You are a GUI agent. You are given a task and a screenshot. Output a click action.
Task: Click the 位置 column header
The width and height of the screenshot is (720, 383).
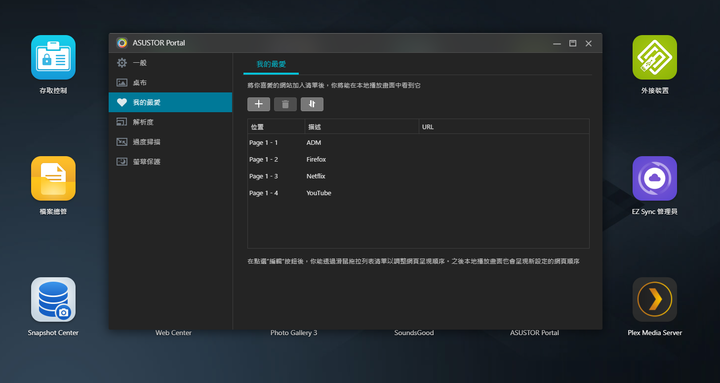276,127
